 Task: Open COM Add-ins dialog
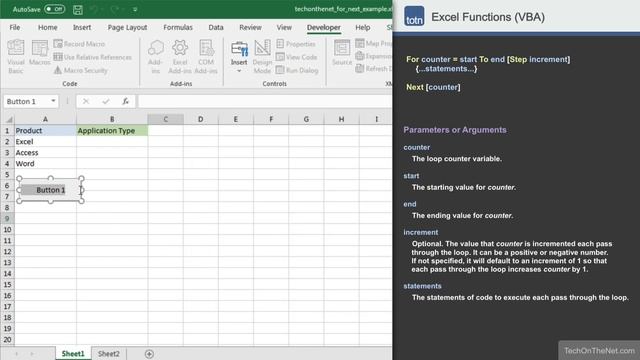[206, 56]
